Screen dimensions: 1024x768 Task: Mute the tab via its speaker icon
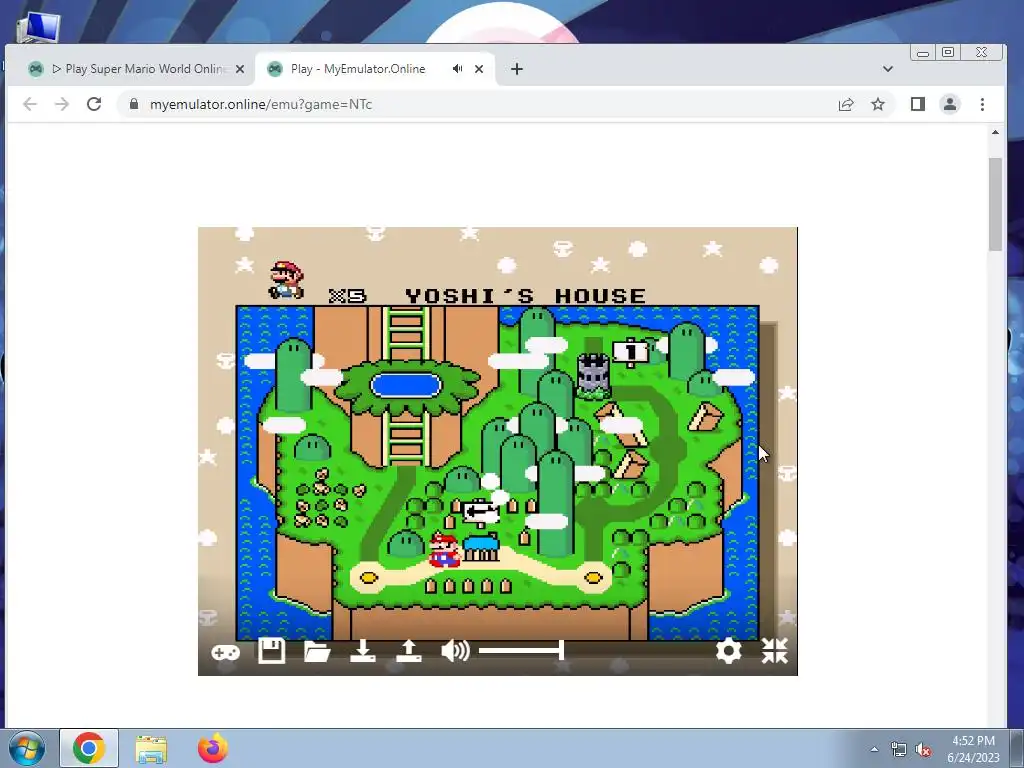click(458, 69)
